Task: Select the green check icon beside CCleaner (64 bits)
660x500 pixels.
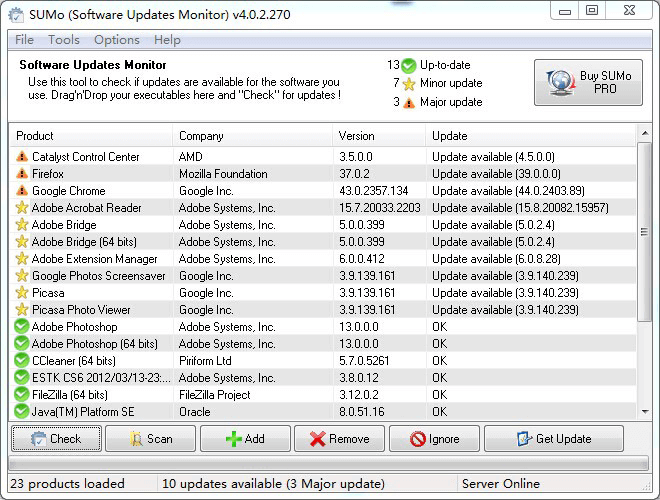Action: [x=21, y=361]
